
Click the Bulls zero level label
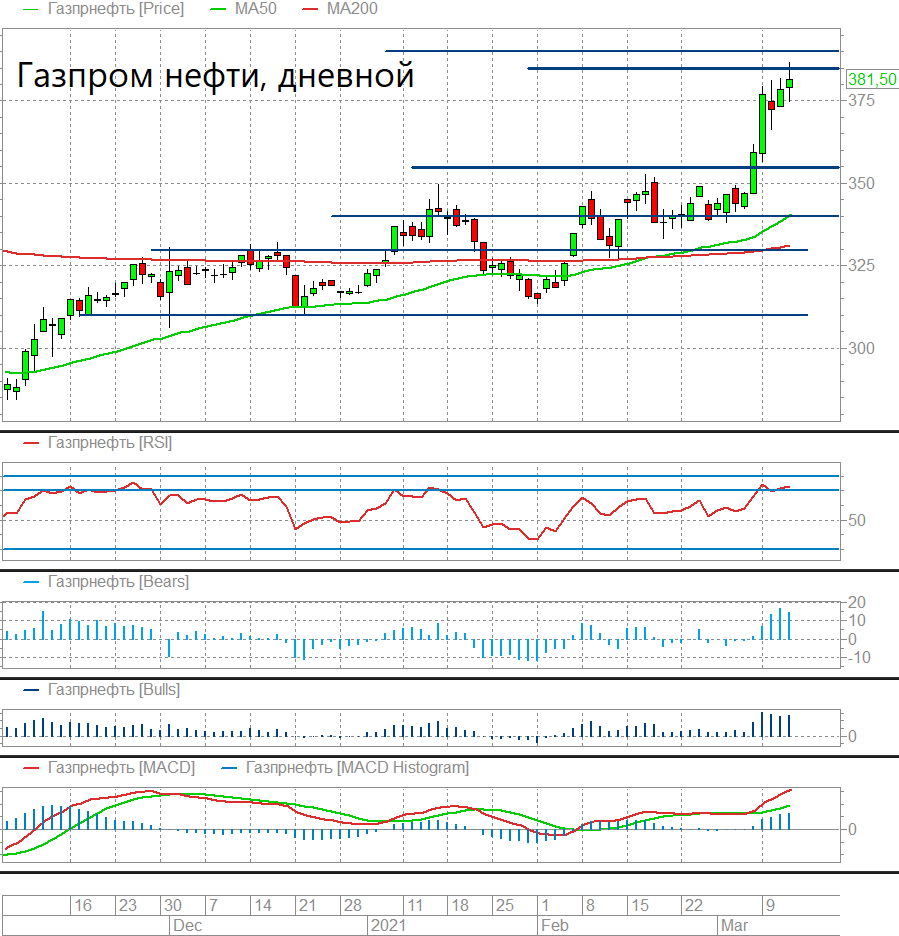click(x=852, y=737)
